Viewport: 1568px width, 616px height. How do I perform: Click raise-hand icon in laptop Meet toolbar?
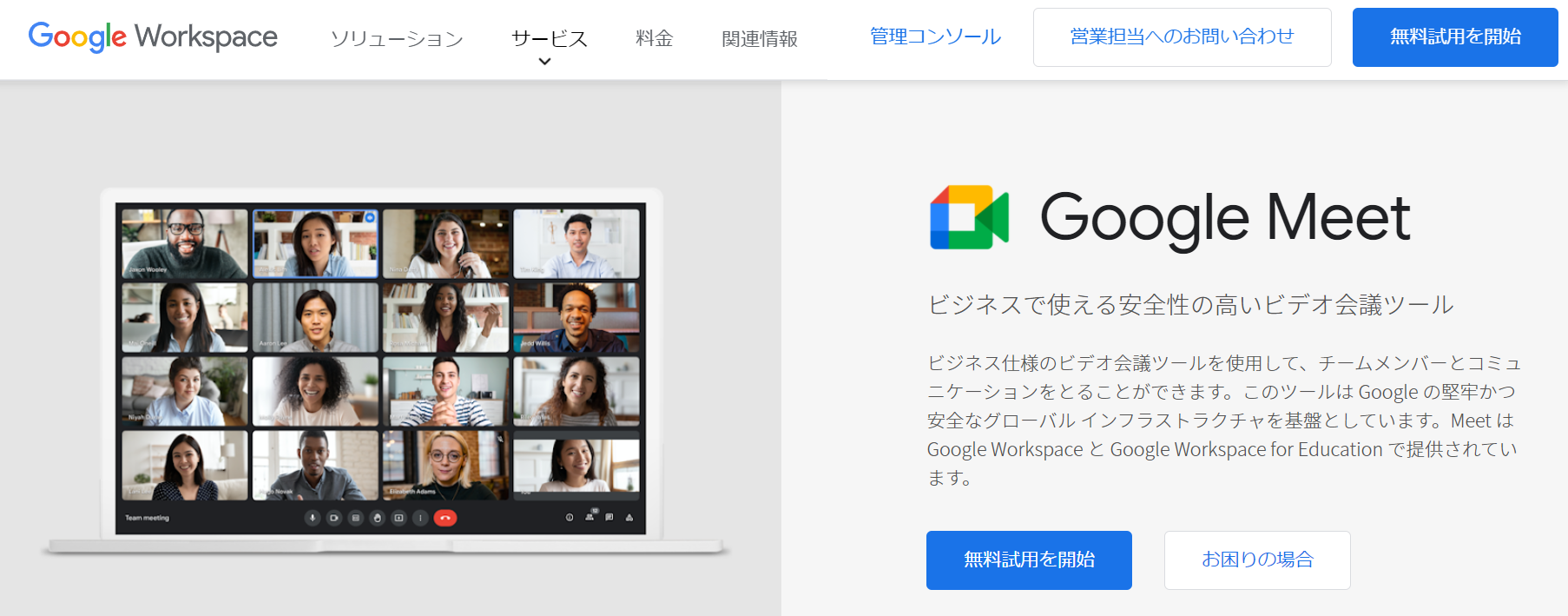[378, 518]
